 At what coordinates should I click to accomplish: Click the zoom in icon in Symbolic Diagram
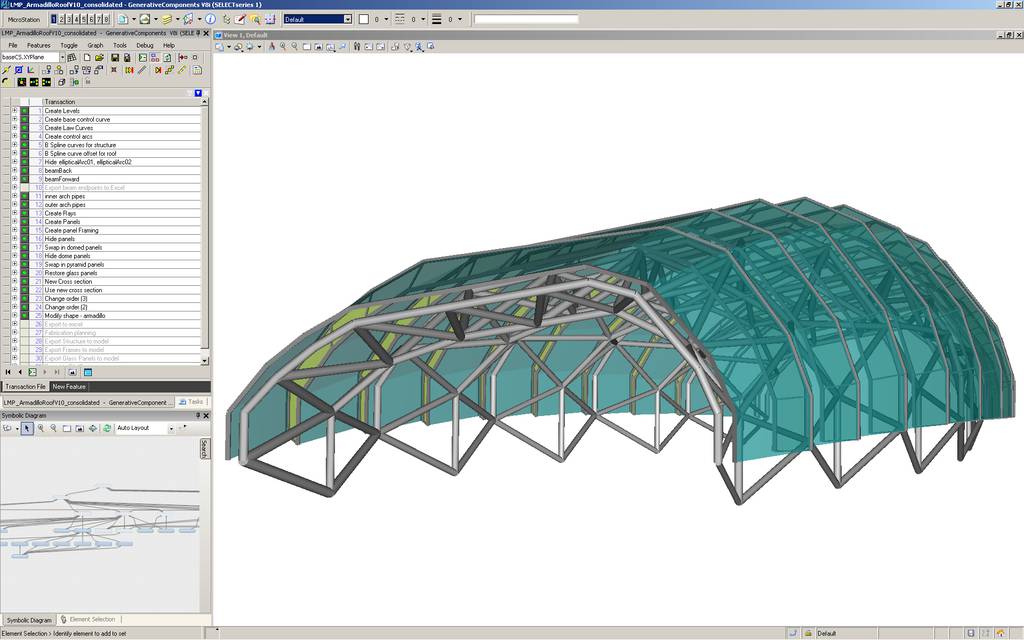click(40, 428)
